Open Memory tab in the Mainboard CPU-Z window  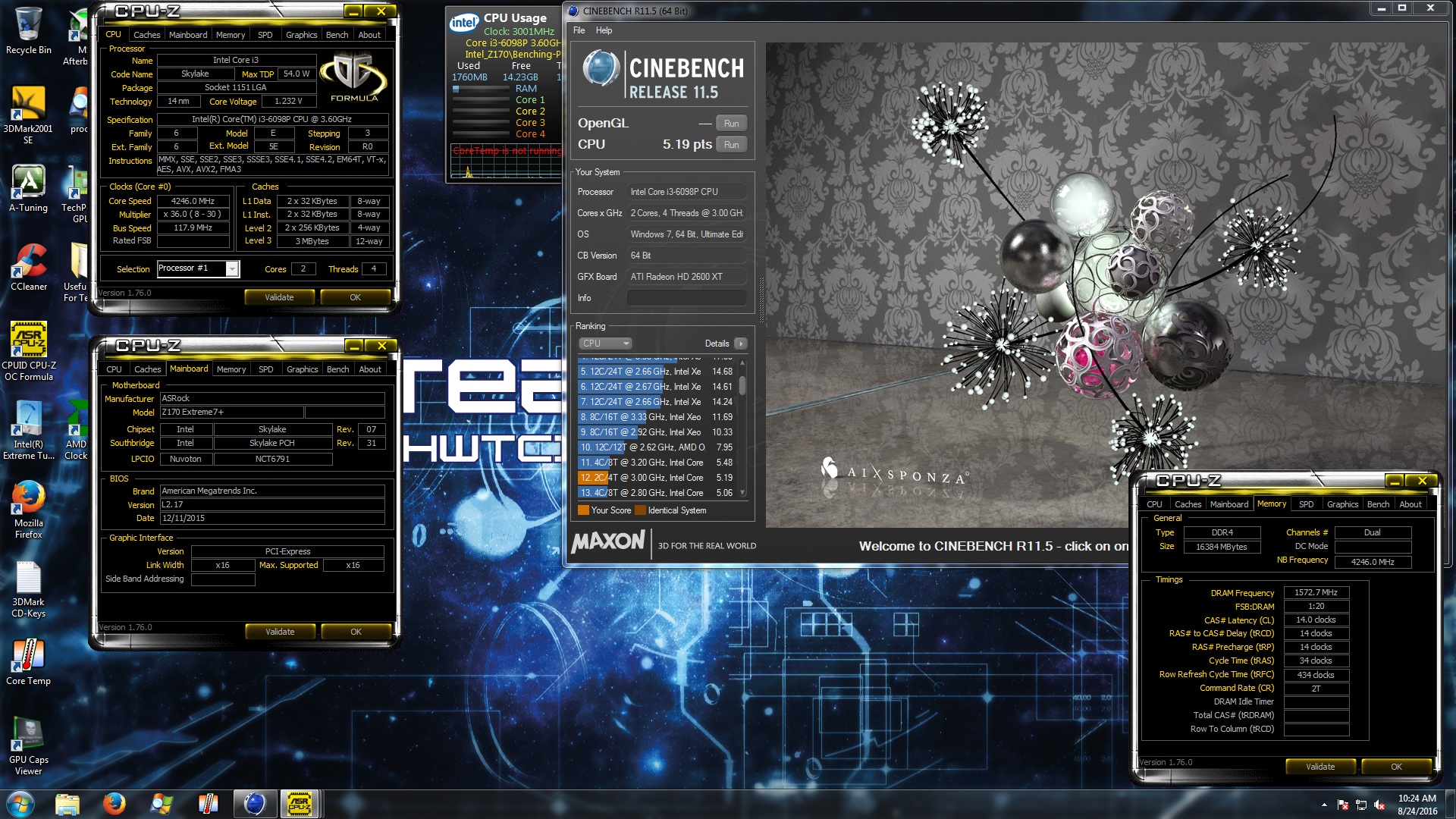point(231,369)
